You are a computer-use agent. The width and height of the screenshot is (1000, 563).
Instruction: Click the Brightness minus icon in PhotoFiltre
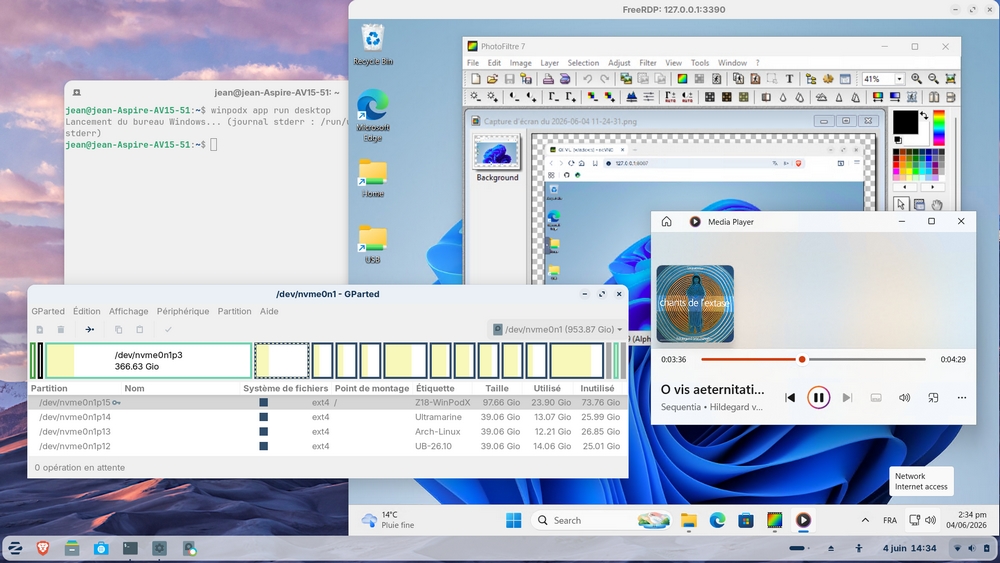coord(476,97)
